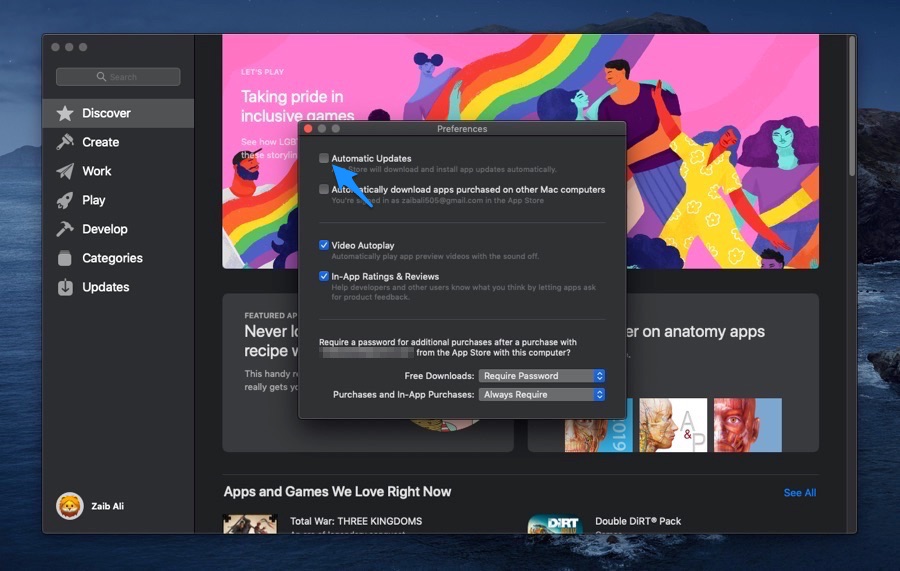The image size is (900, 571).
Task: Open the red muscle face anatomy thumbnail
Action: (x=747, y=425)
